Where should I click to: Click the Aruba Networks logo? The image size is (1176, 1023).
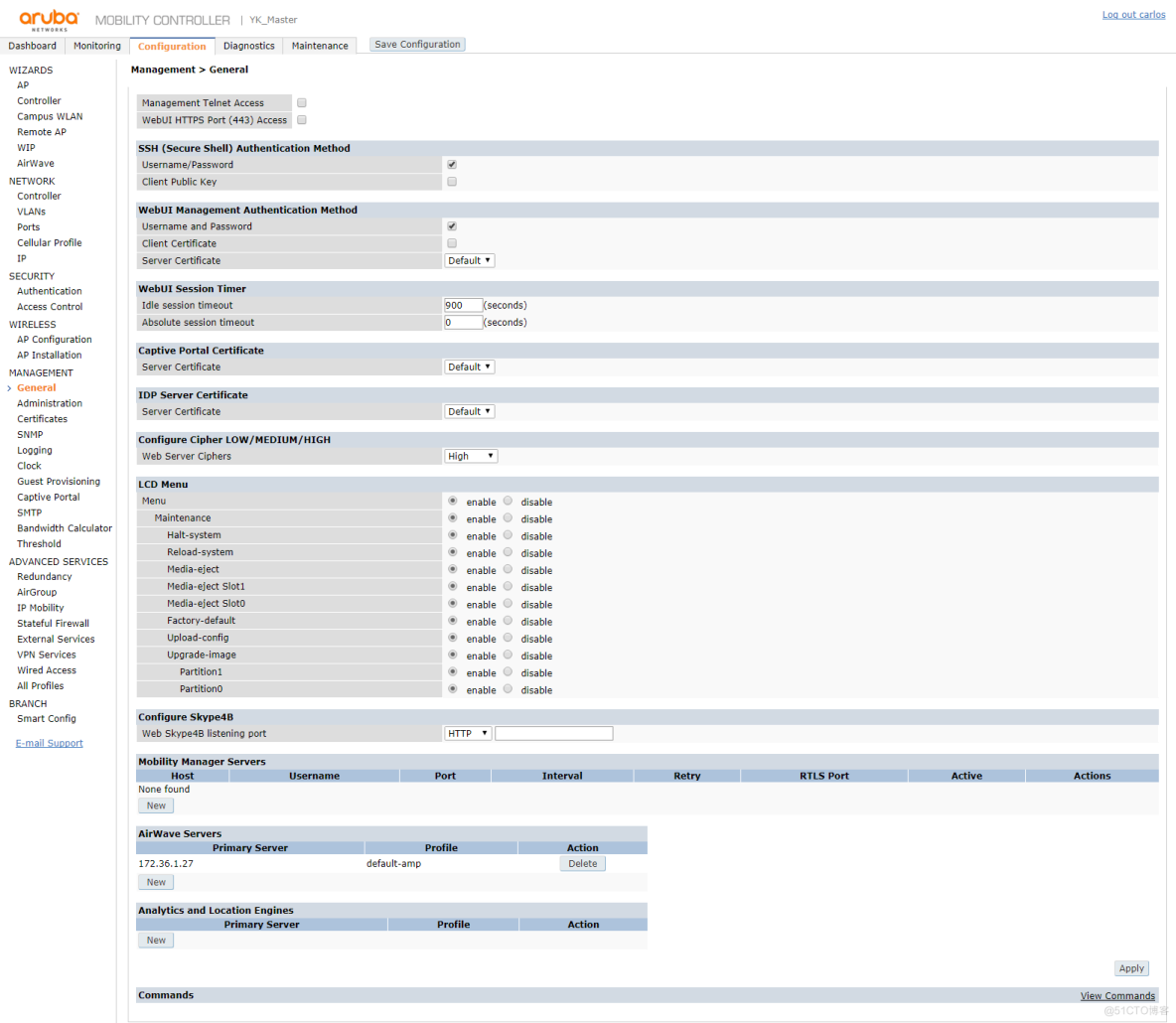[49, 20]
